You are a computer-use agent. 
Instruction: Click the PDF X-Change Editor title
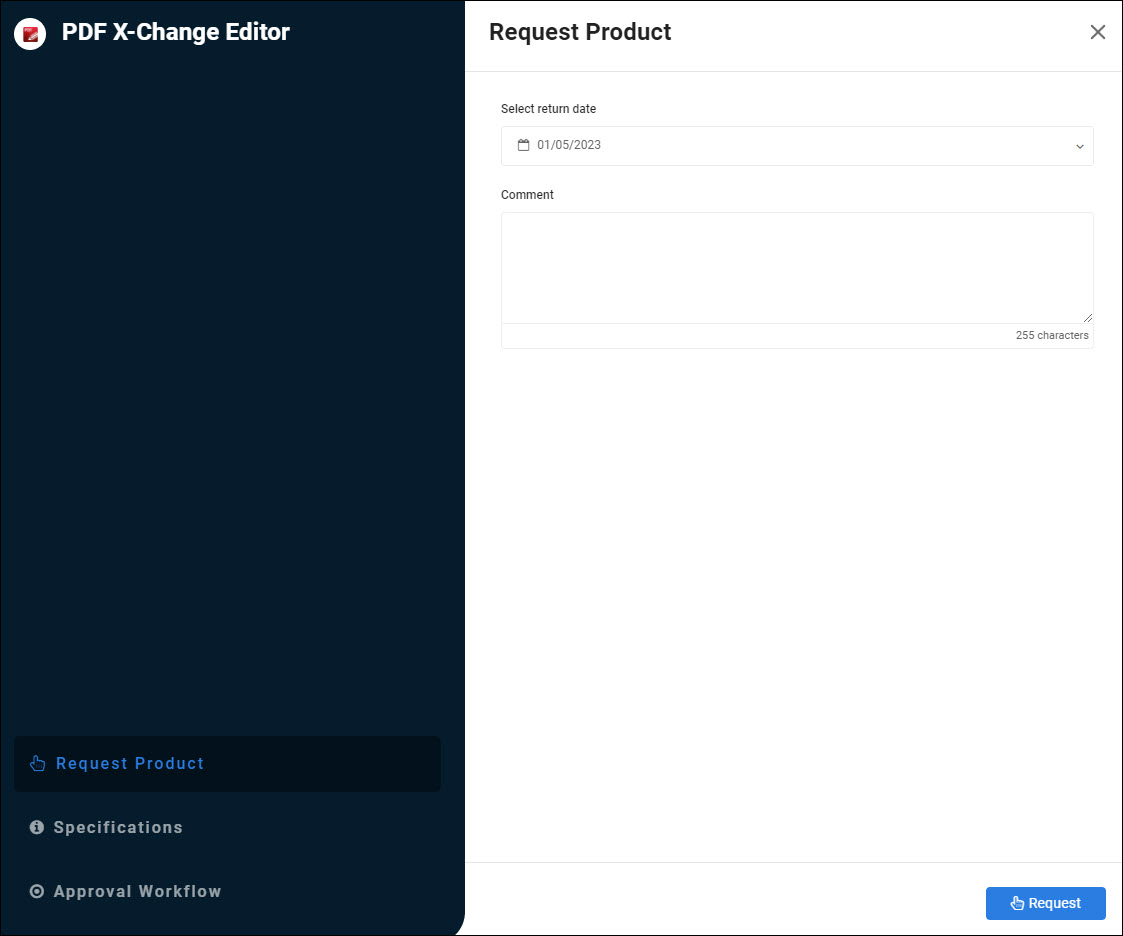pos(175,32)
